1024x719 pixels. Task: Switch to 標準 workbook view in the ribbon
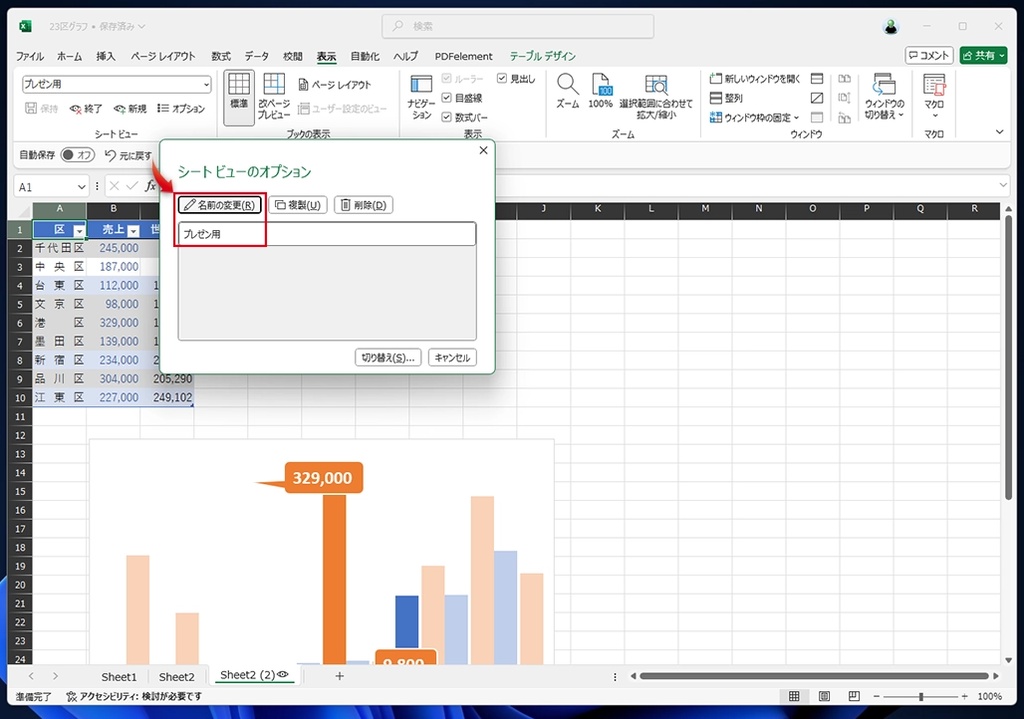[238, 97]
